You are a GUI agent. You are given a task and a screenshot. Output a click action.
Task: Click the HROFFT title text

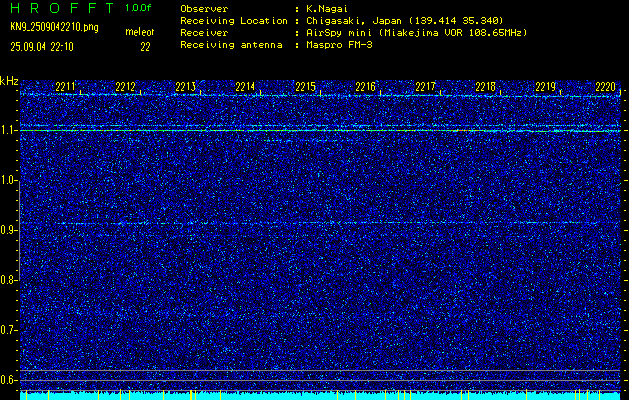[62, 8]
